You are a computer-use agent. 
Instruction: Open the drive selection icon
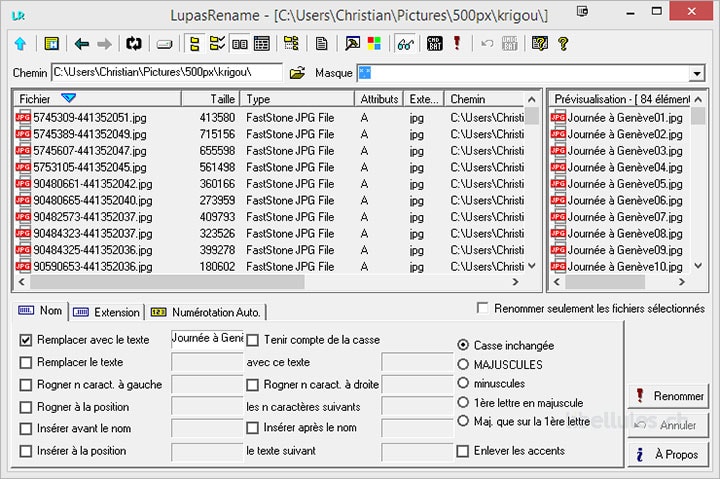pos(164,45)
